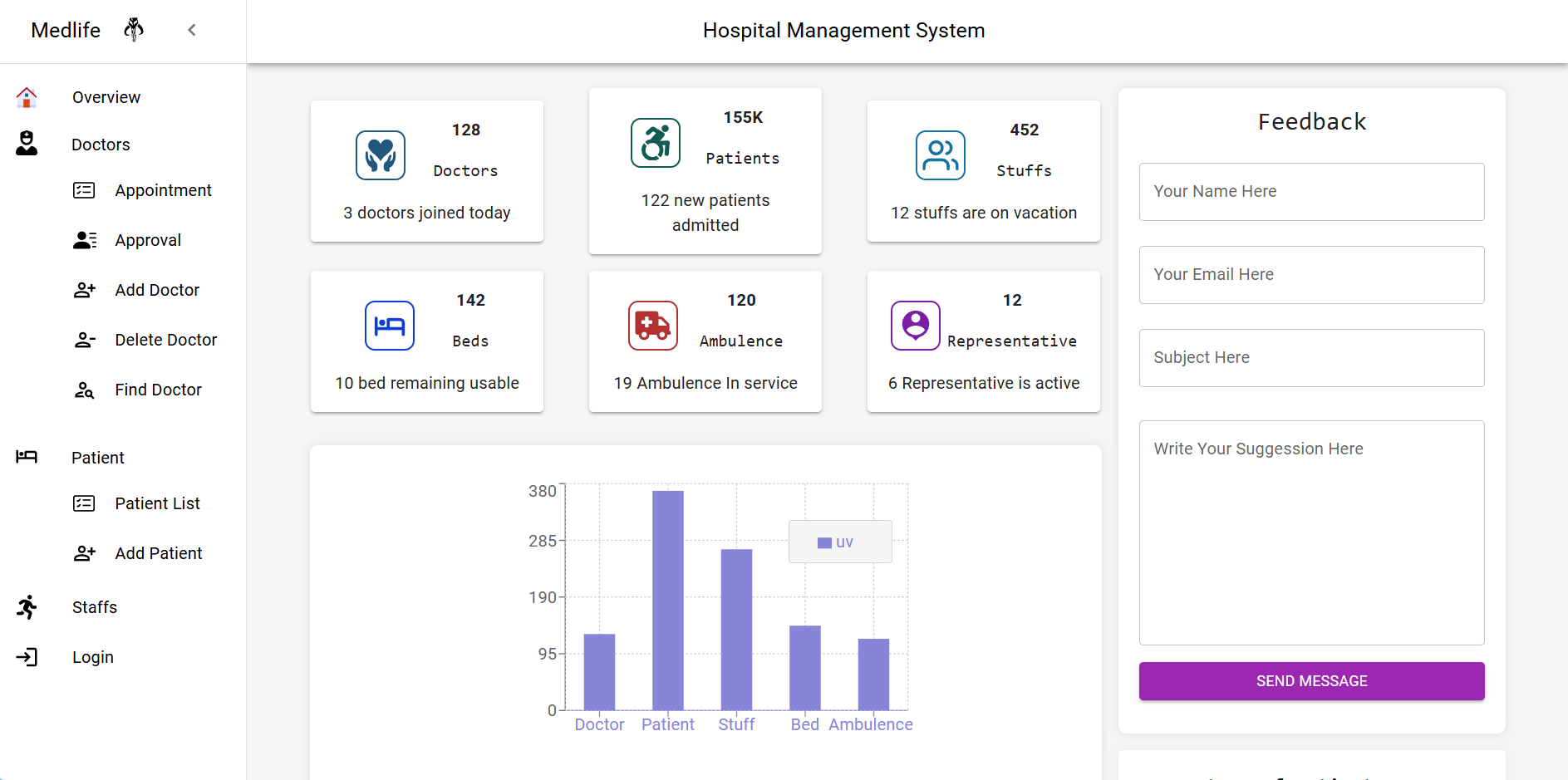Click the Approval person-list icon
Image resolution: width=1568 pixels, height=780 pixels.
(x=85, y=240)
